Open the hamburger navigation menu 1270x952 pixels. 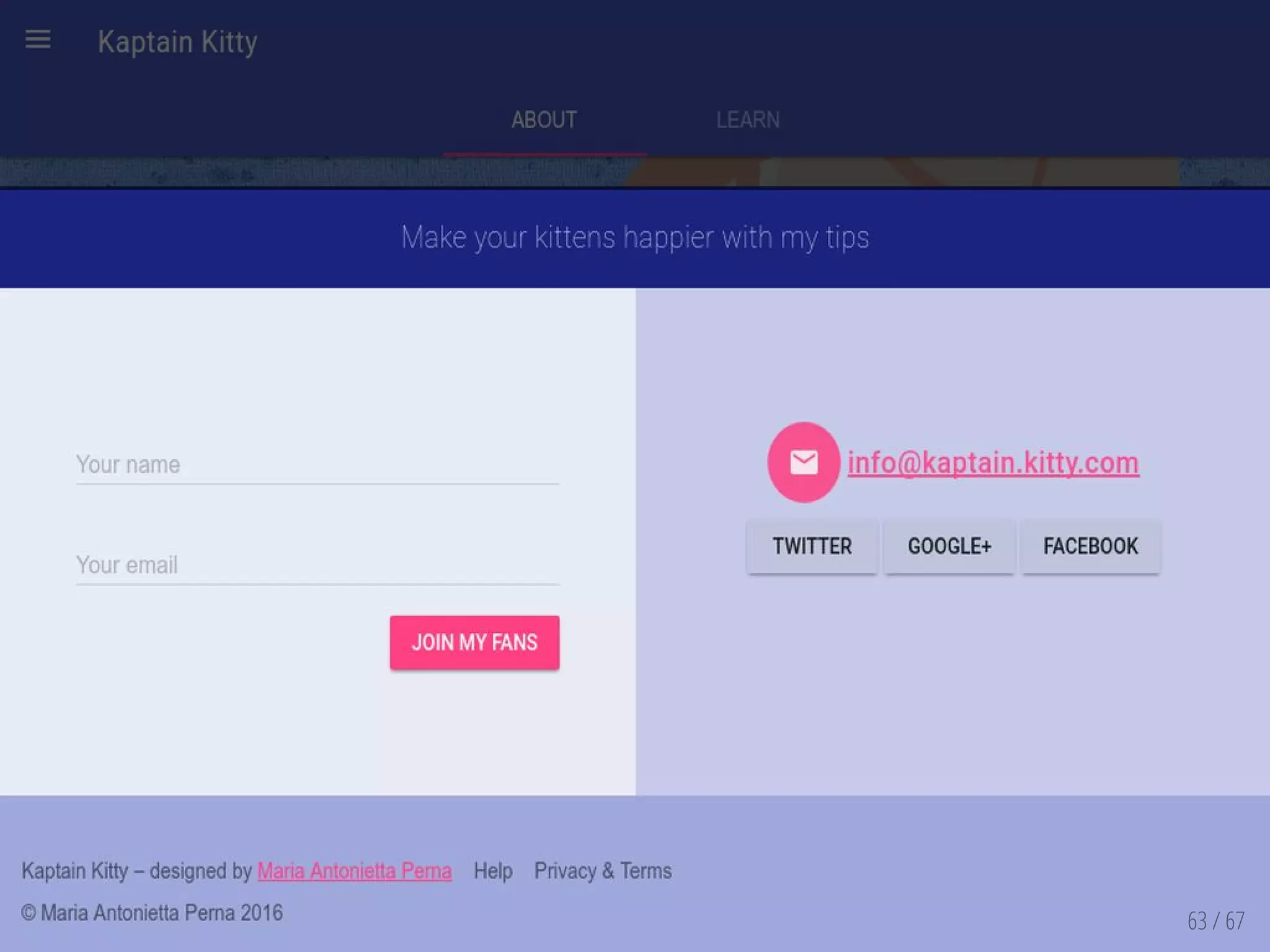[38, 40]
